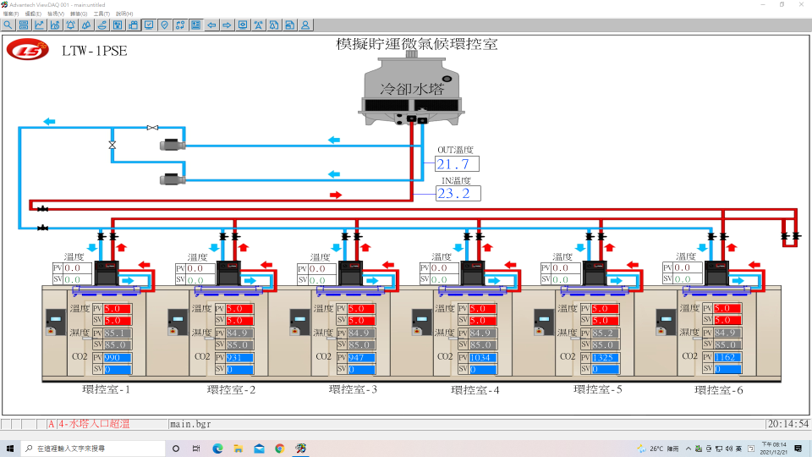Screen dimensions: 812x457
Task: Click the magnifier search icon in toolbar
Action: point(8,25)
